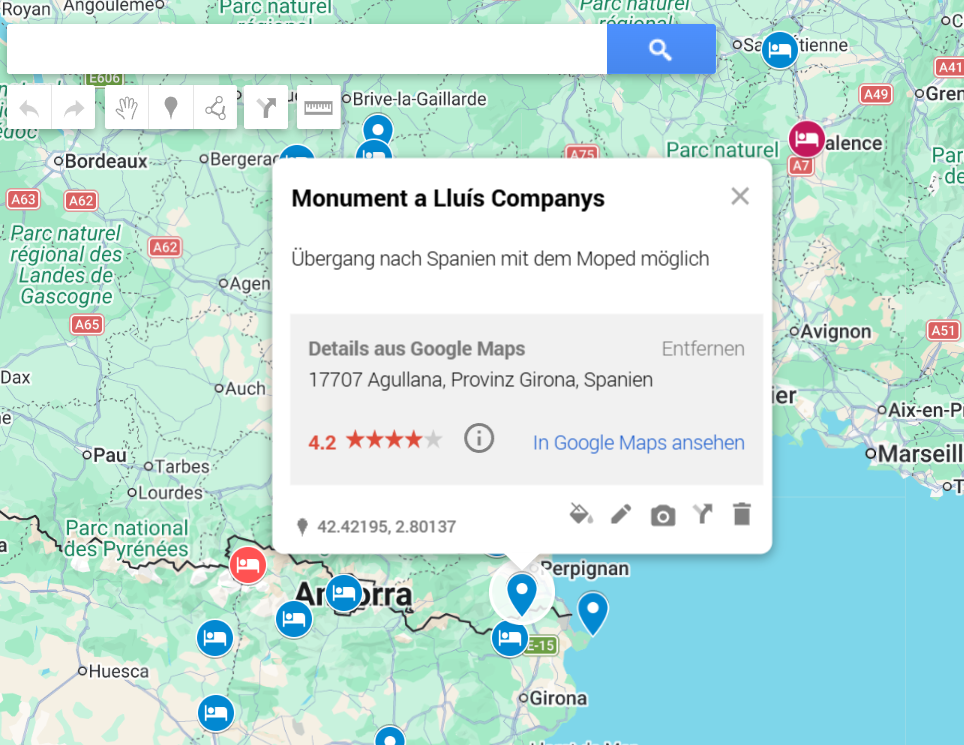Viewport: 964px width, 745px height.
Task: Get directions via the directions icon
Action: (702, 514)
